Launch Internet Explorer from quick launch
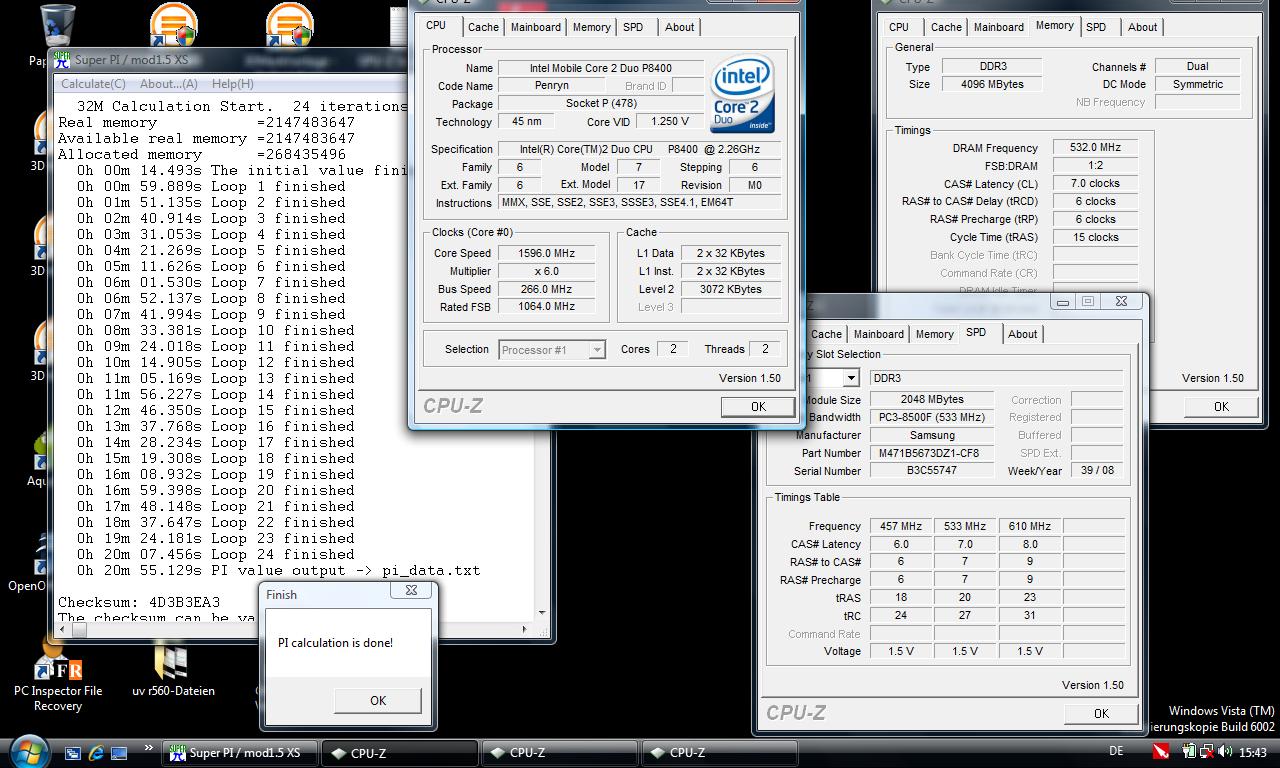Screen dimensions: 1280x768 click(x=96, y=753)
